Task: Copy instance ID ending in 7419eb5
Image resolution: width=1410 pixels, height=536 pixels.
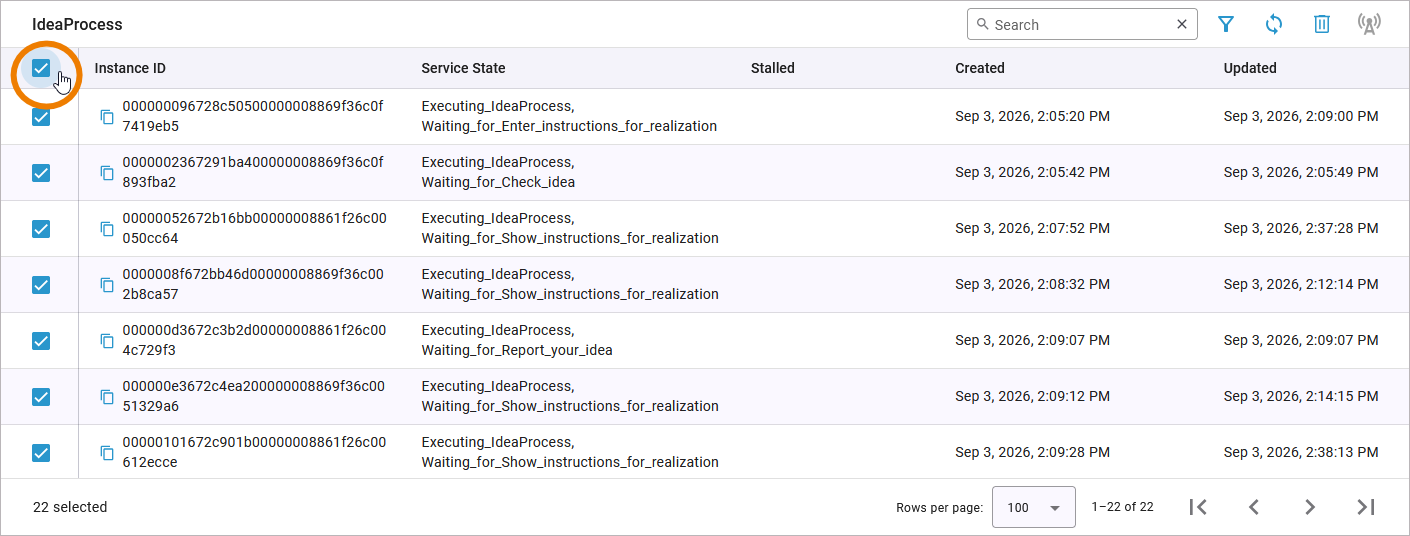Action: (107, 117)
